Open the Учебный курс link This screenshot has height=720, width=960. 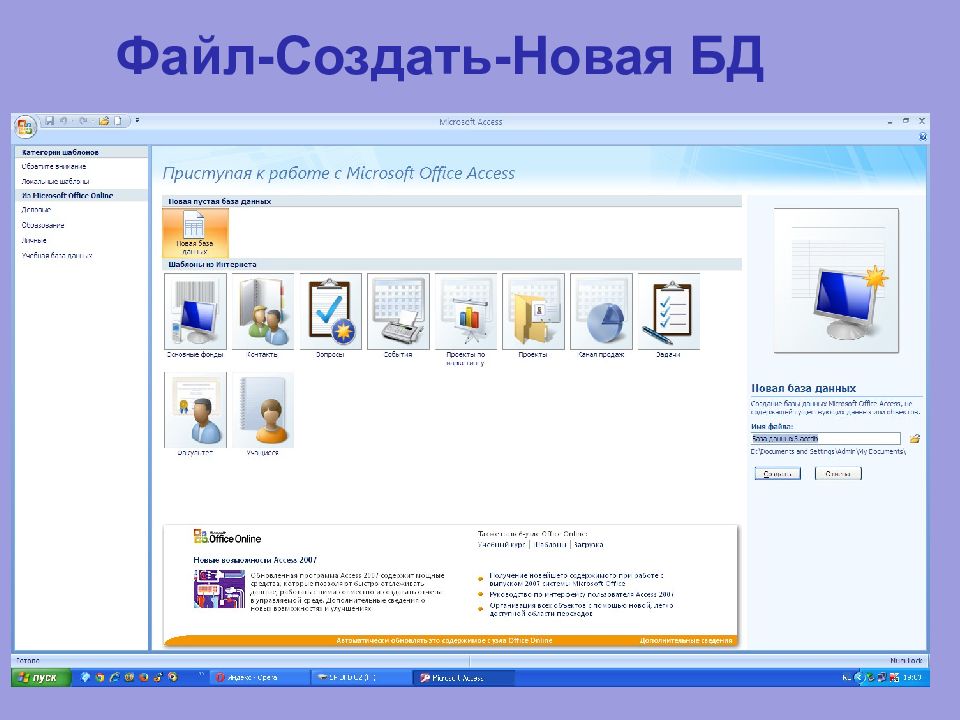[x=501, y=544]
